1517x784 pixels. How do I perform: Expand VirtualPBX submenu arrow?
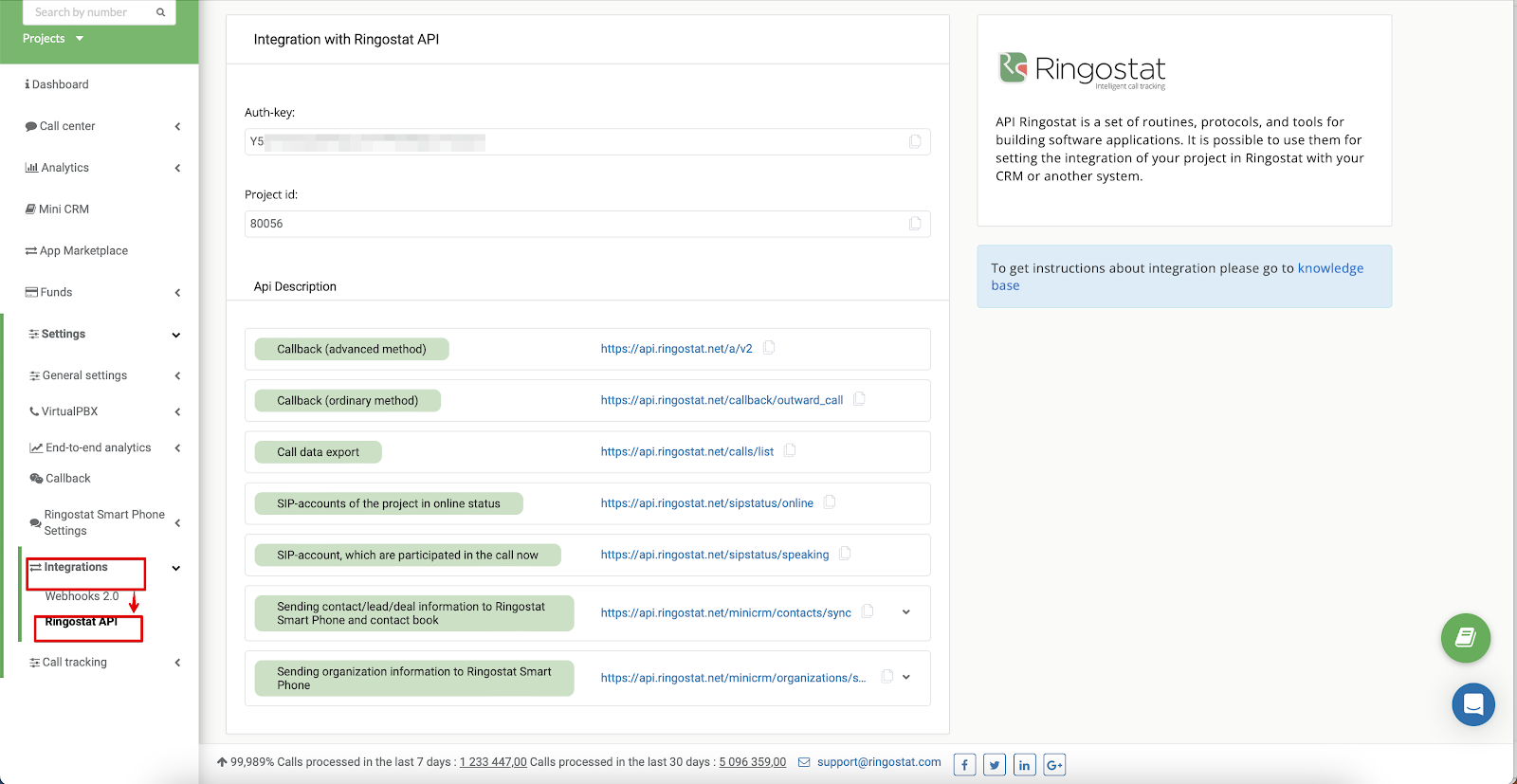[177, 412]
